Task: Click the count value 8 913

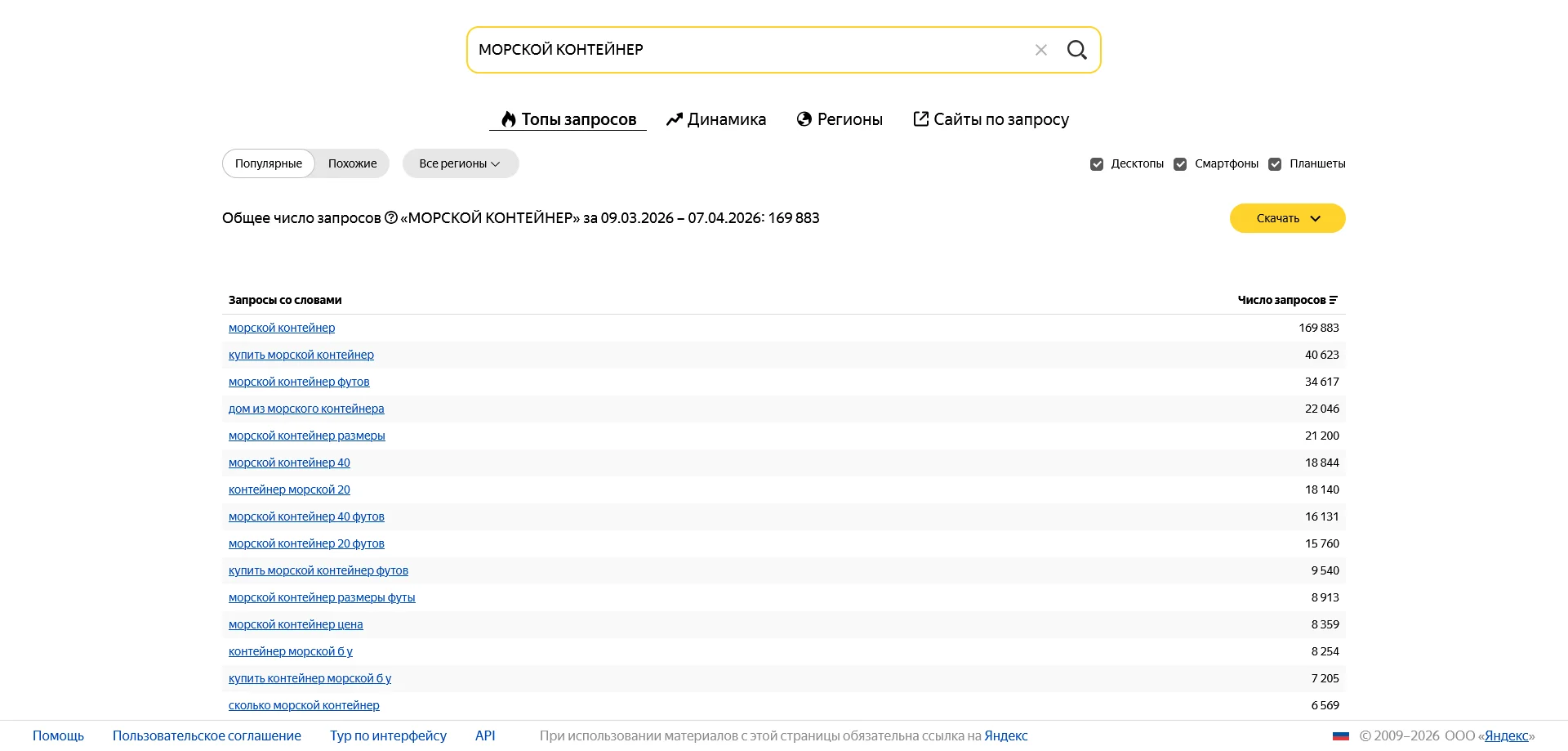Action: [x=1325, y=597]
